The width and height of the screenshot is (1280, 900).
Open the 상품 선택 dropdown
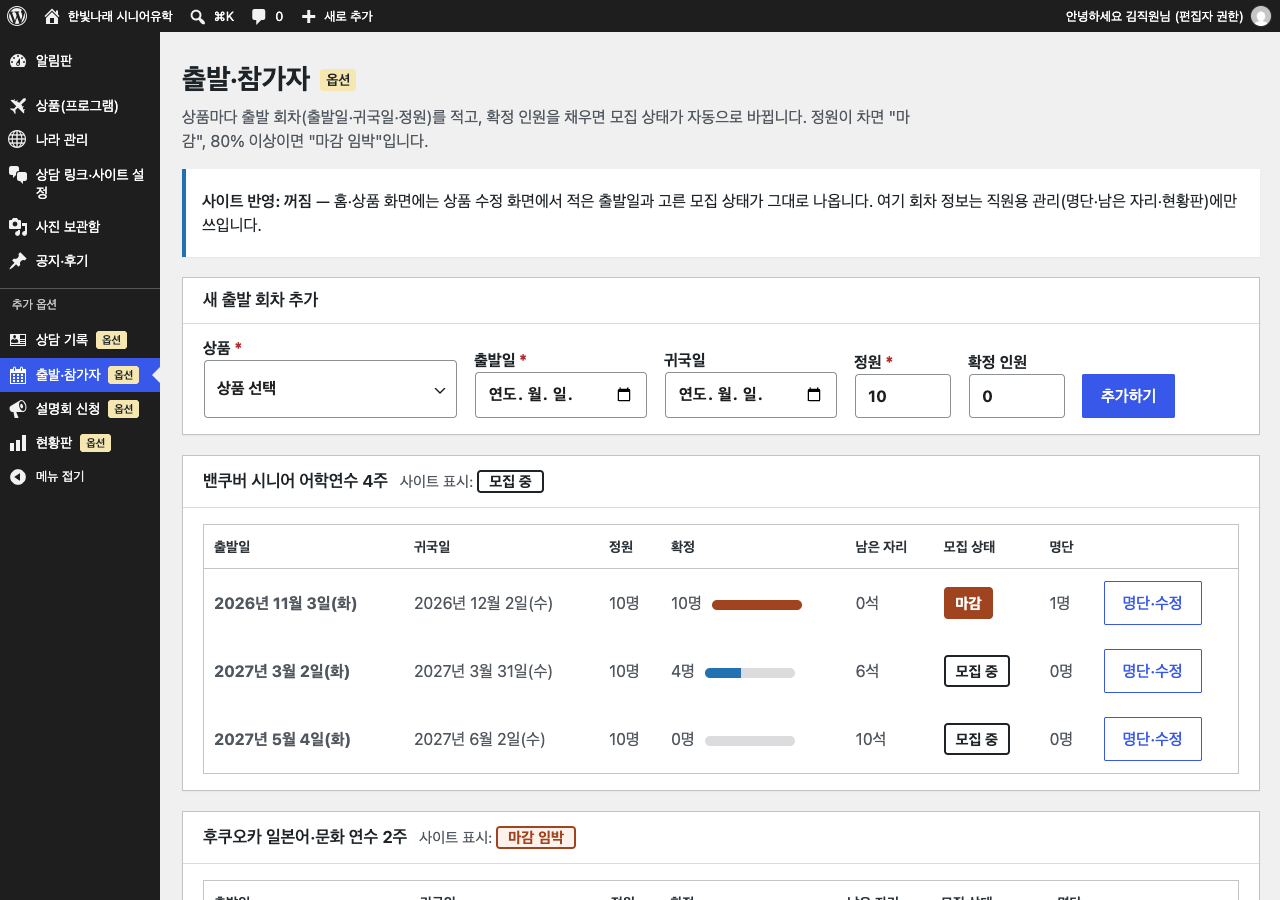click(330, 389)
